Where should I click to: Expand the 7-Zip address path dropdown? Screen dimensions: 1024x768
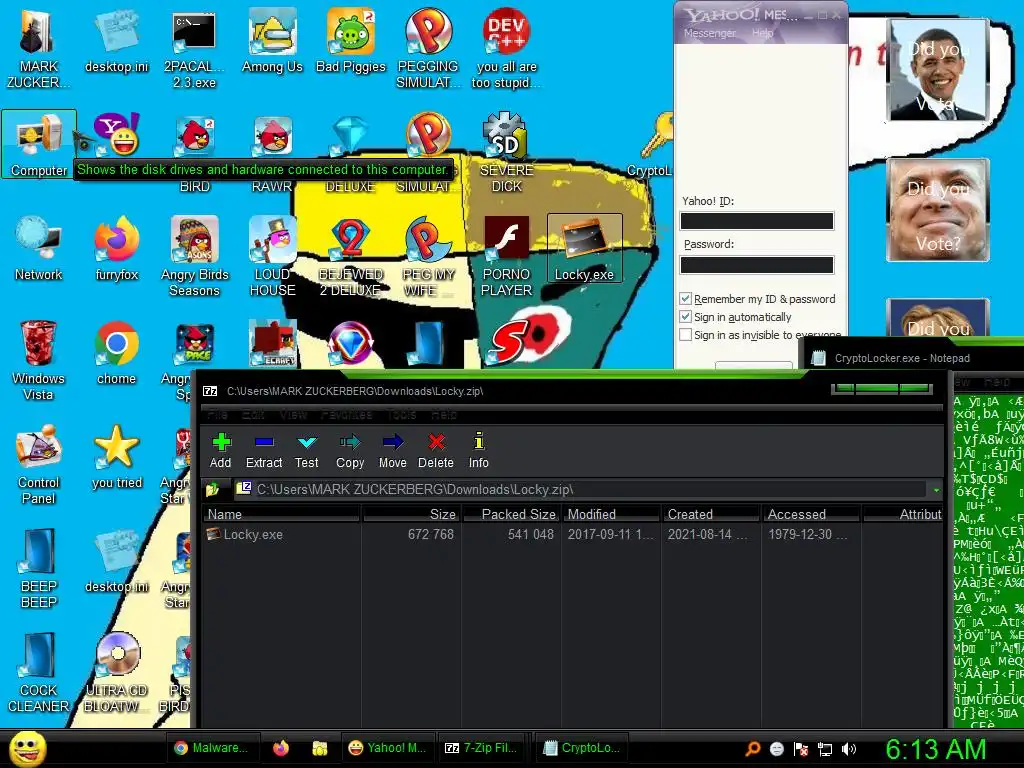[936, 490]
